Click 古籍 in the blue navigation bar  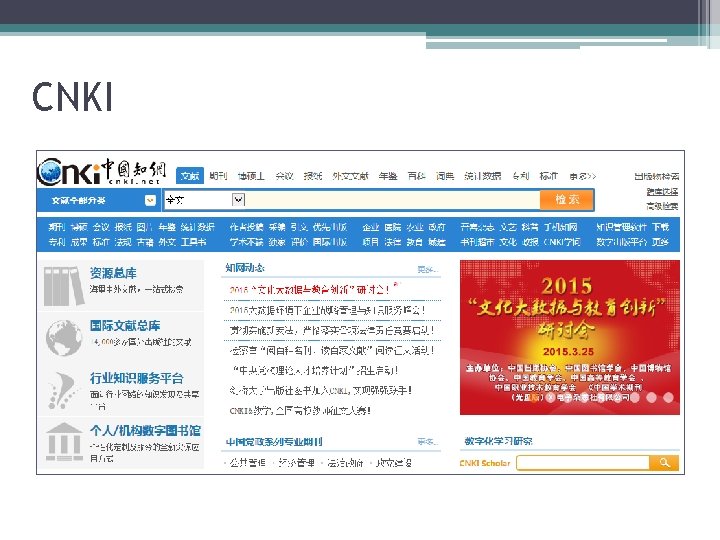pos(145,242)
